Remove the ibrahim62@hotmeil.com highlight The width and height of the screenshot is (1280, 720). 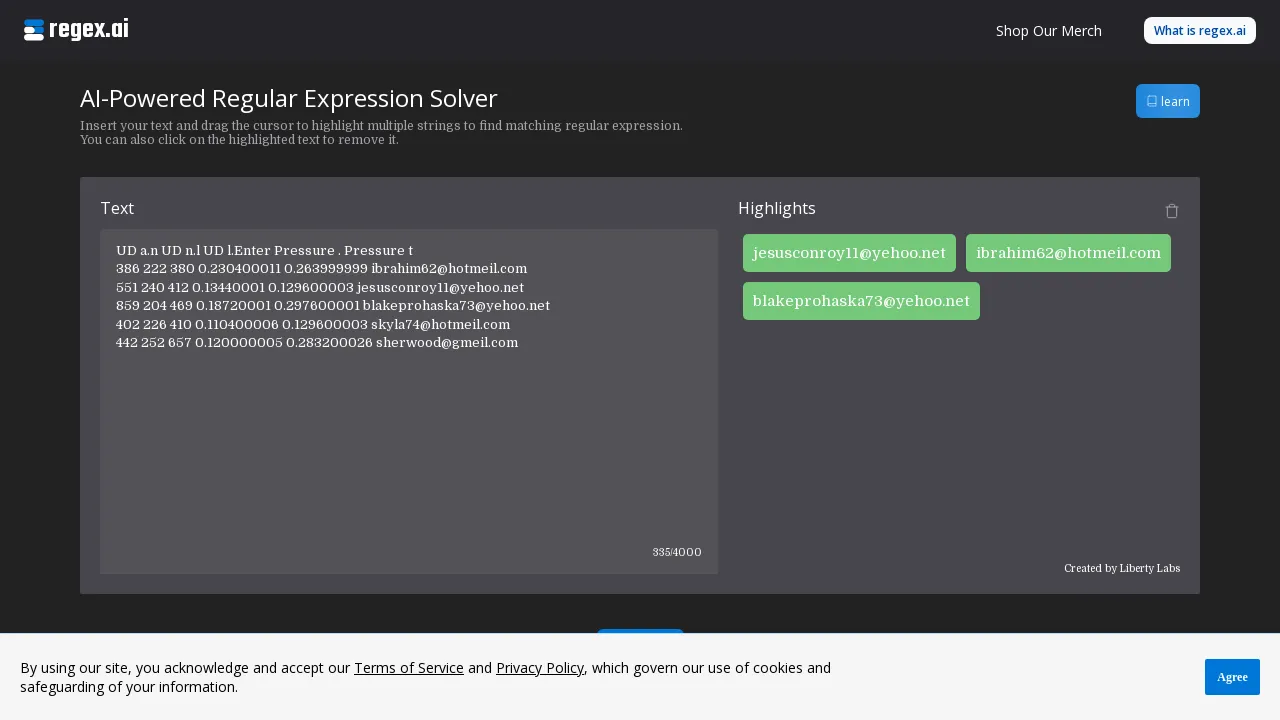point(1068,253)
